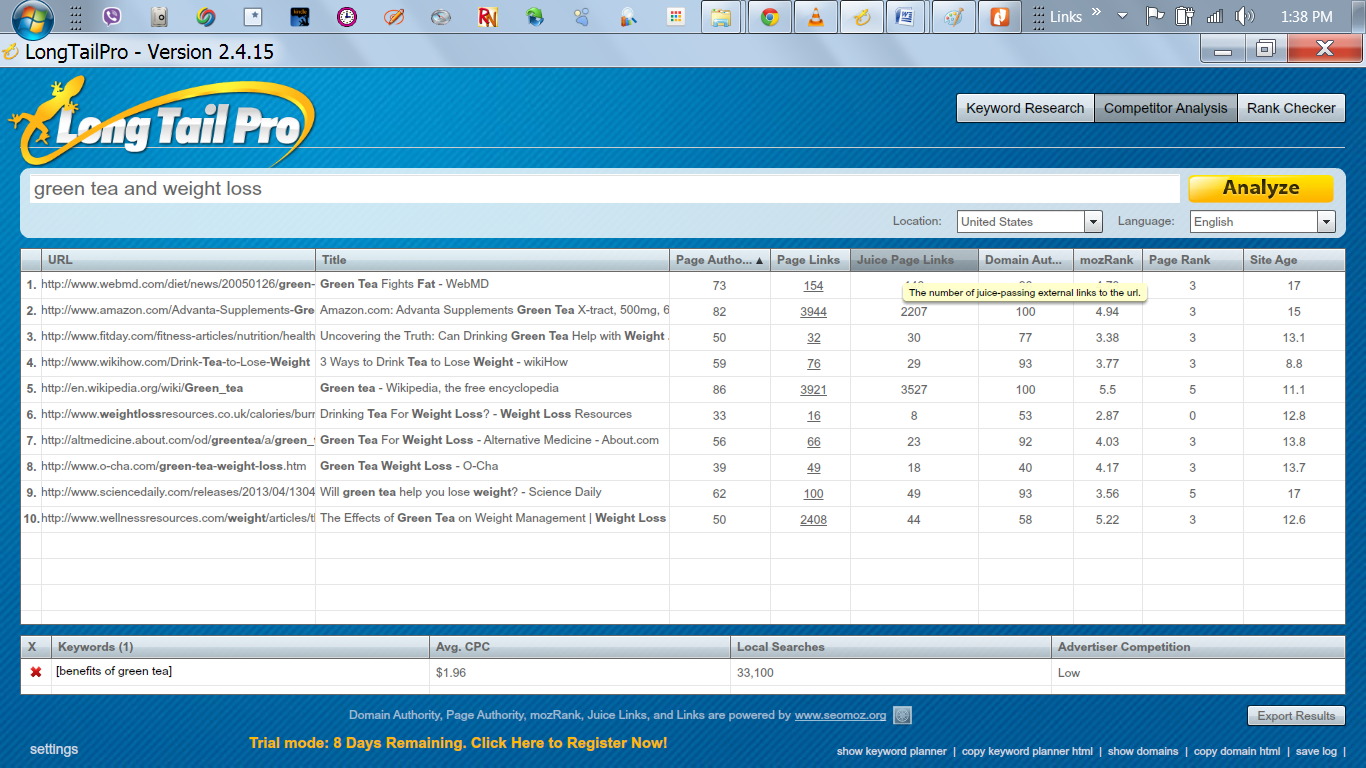Open the 154 page links for WebMD

(x=813, y=286)
